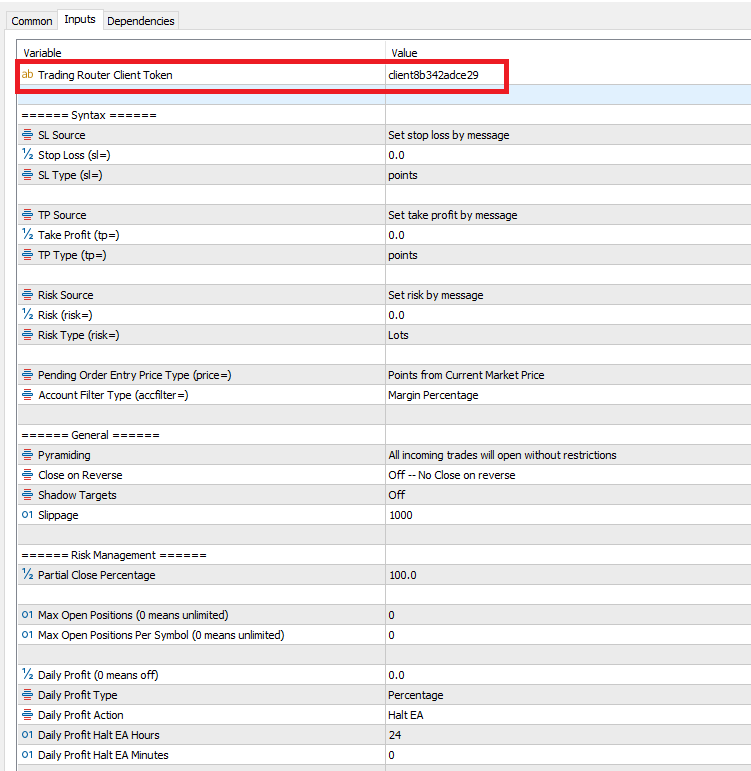Click the enum icon next to TP Source

27,215
